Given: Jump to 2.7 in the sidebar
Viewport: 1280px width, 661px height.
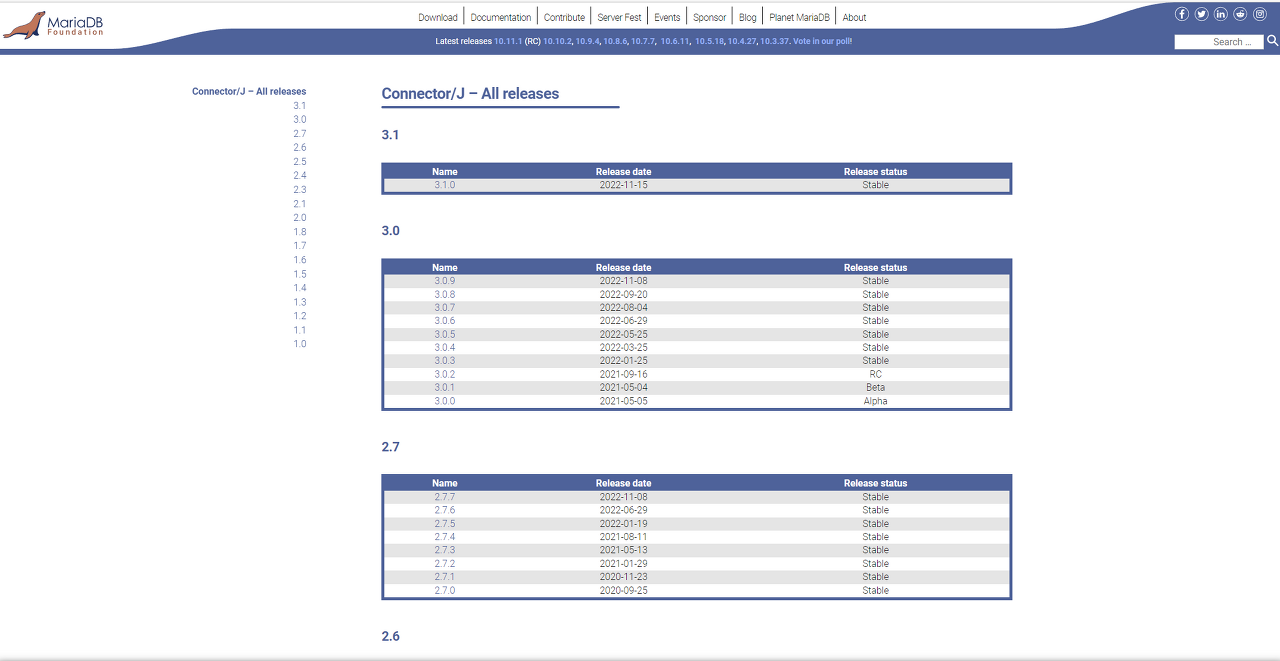Looking at the screenshot, I should (300, 133).
